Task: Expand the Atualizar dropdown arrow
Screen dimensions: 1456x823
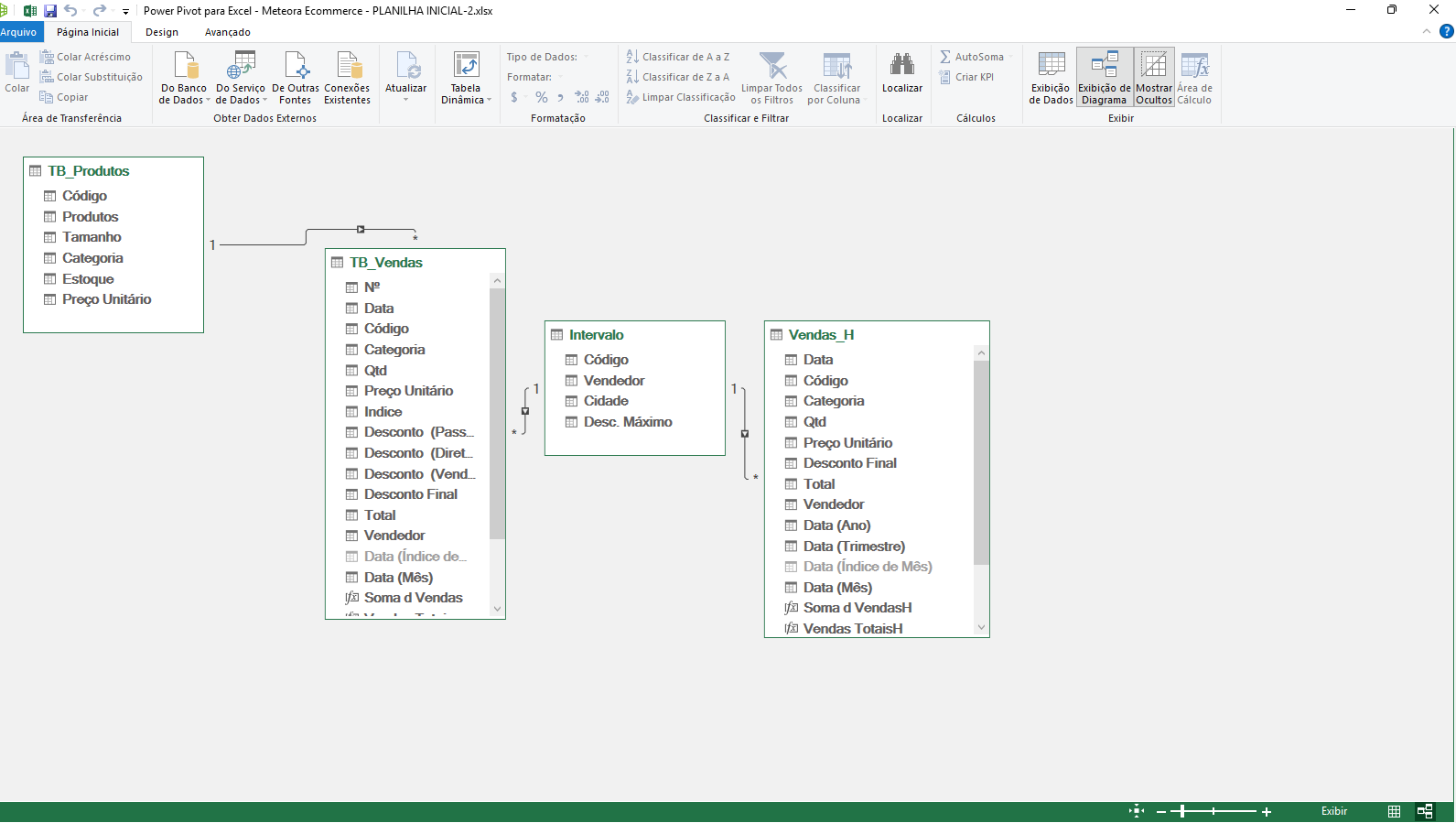Action: coord(406,99)
